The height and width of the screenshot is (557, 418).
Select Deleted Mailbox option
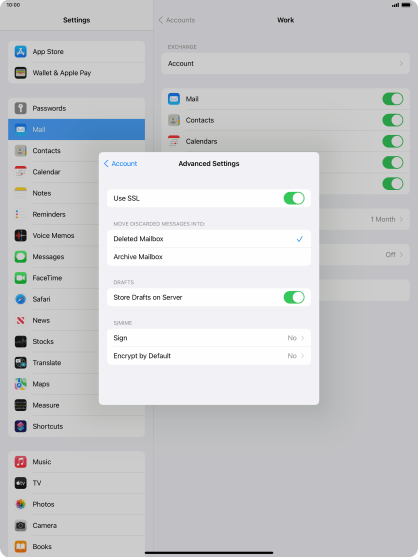(209, 239)
